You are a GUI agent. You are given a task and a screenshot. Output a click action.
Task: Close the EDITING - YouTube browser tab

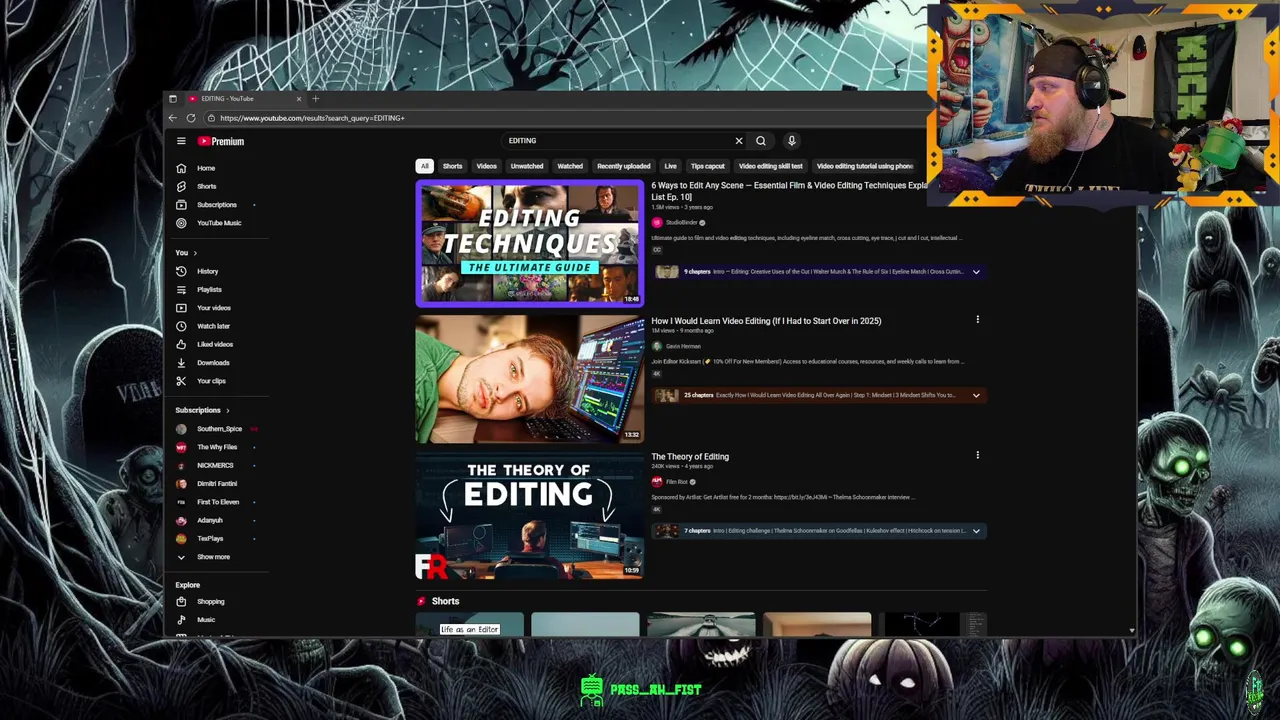click(298, 98)
